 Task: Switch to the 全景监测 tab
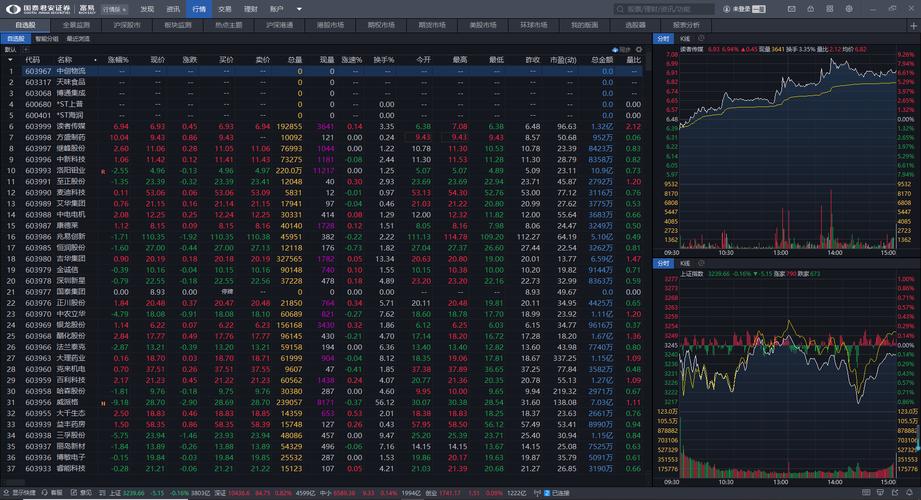click(x=76, y=25)
